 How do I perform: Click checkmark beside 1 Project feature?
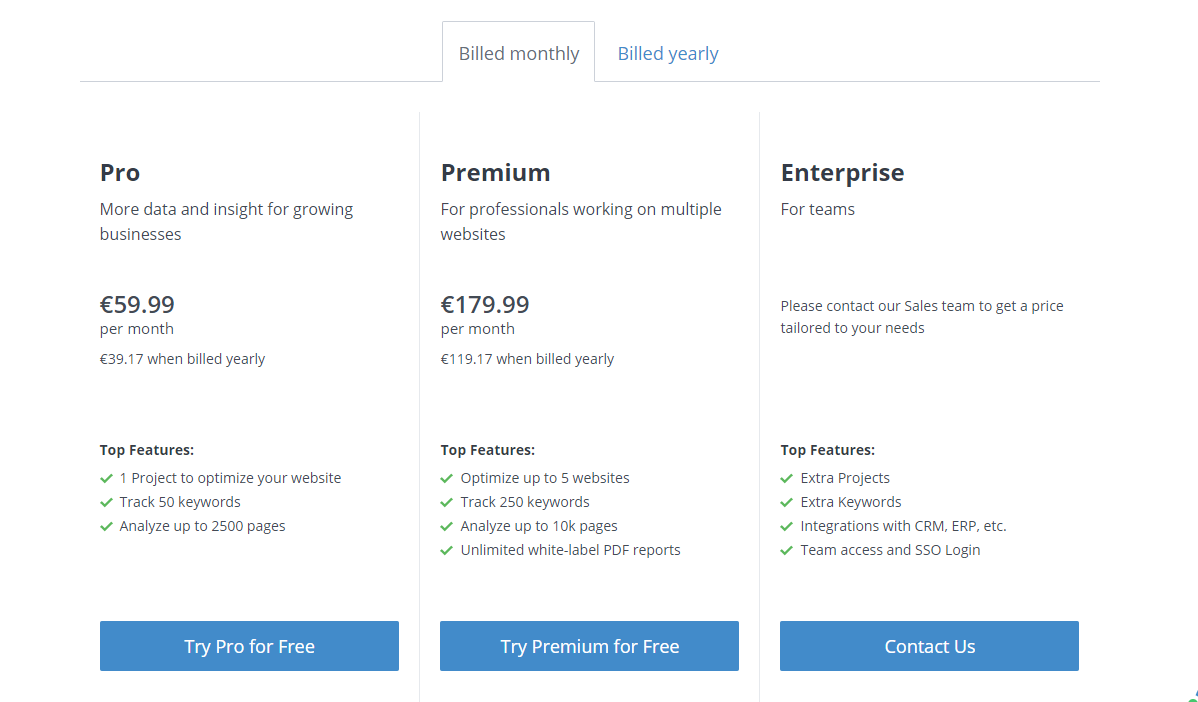coord(106,479)
